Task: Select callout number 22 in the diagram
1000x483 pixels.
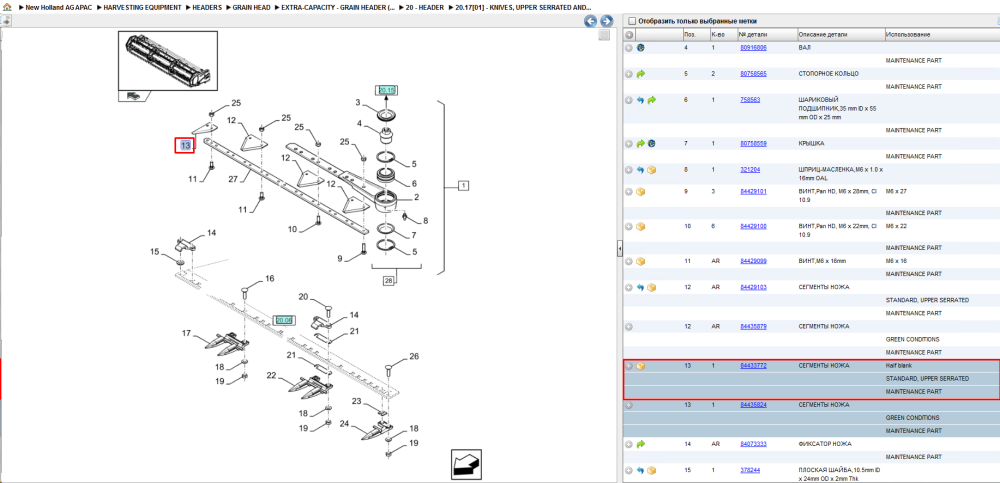Action: tap(271, 376)
